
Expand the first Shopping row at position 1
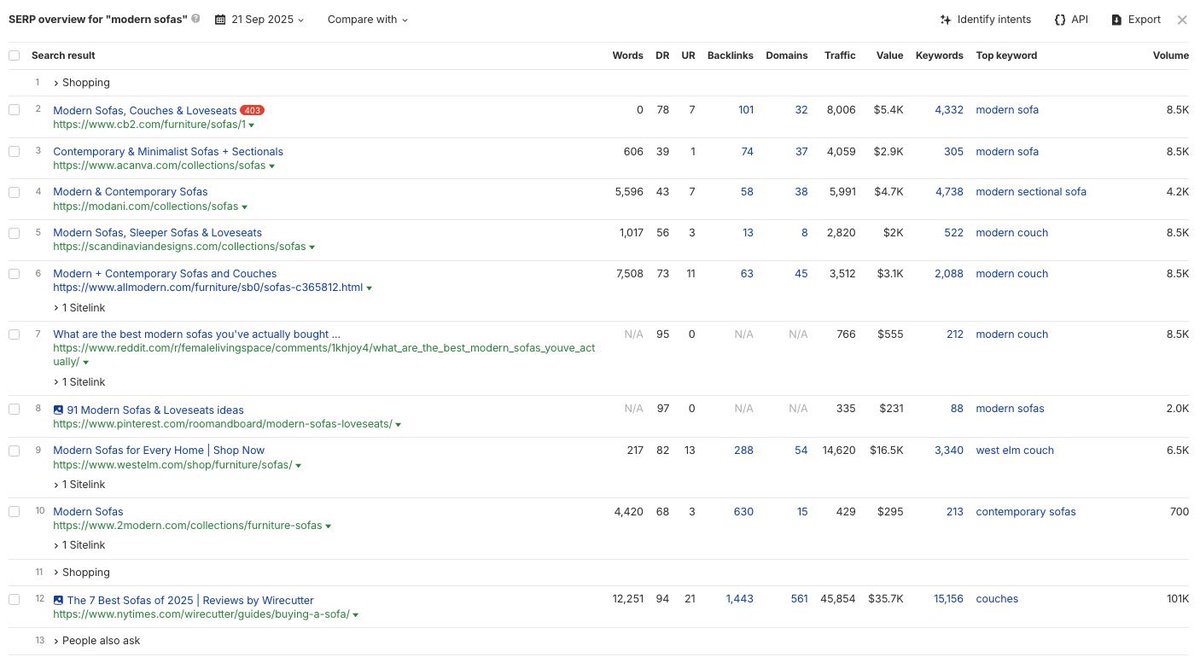(82, 83)
